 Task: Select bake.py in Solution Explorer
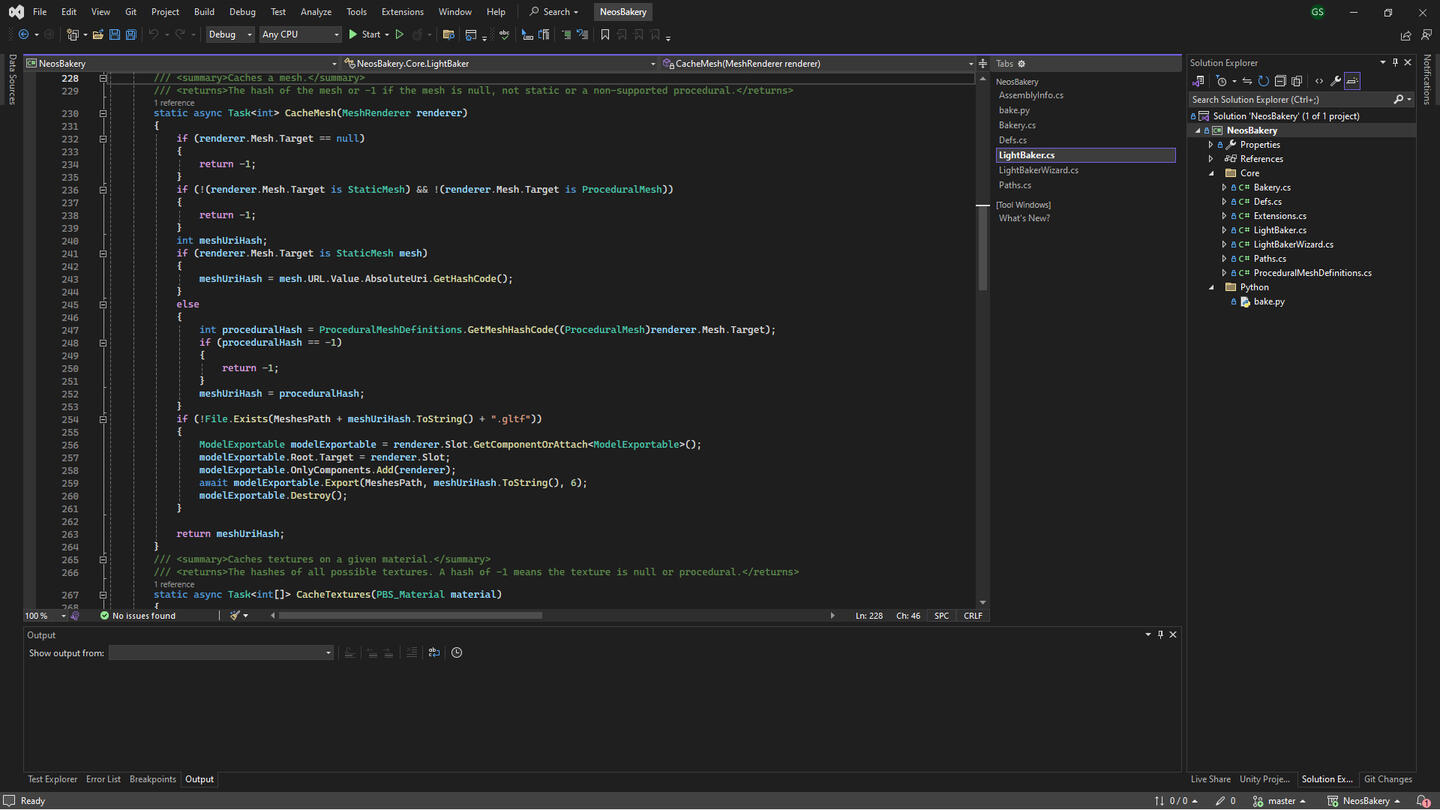[x=1269, y=301]
